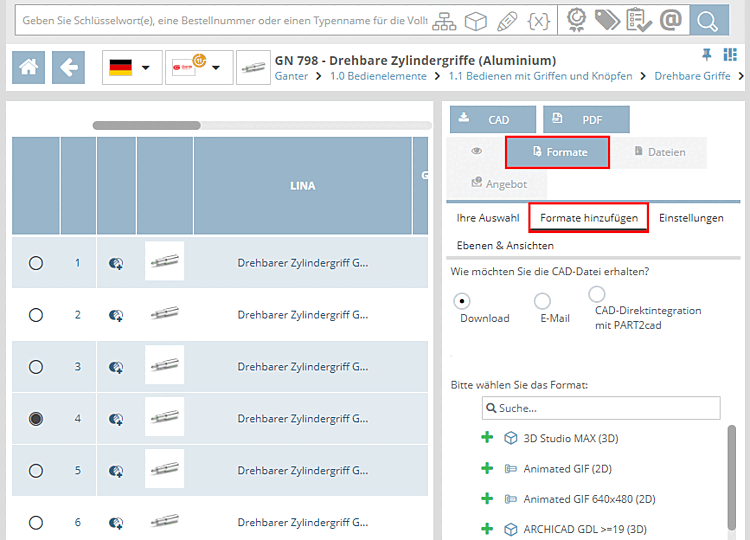Switch to the Angebot tab
Viewport: 750px width, 540px height.
tap(499, 184)
